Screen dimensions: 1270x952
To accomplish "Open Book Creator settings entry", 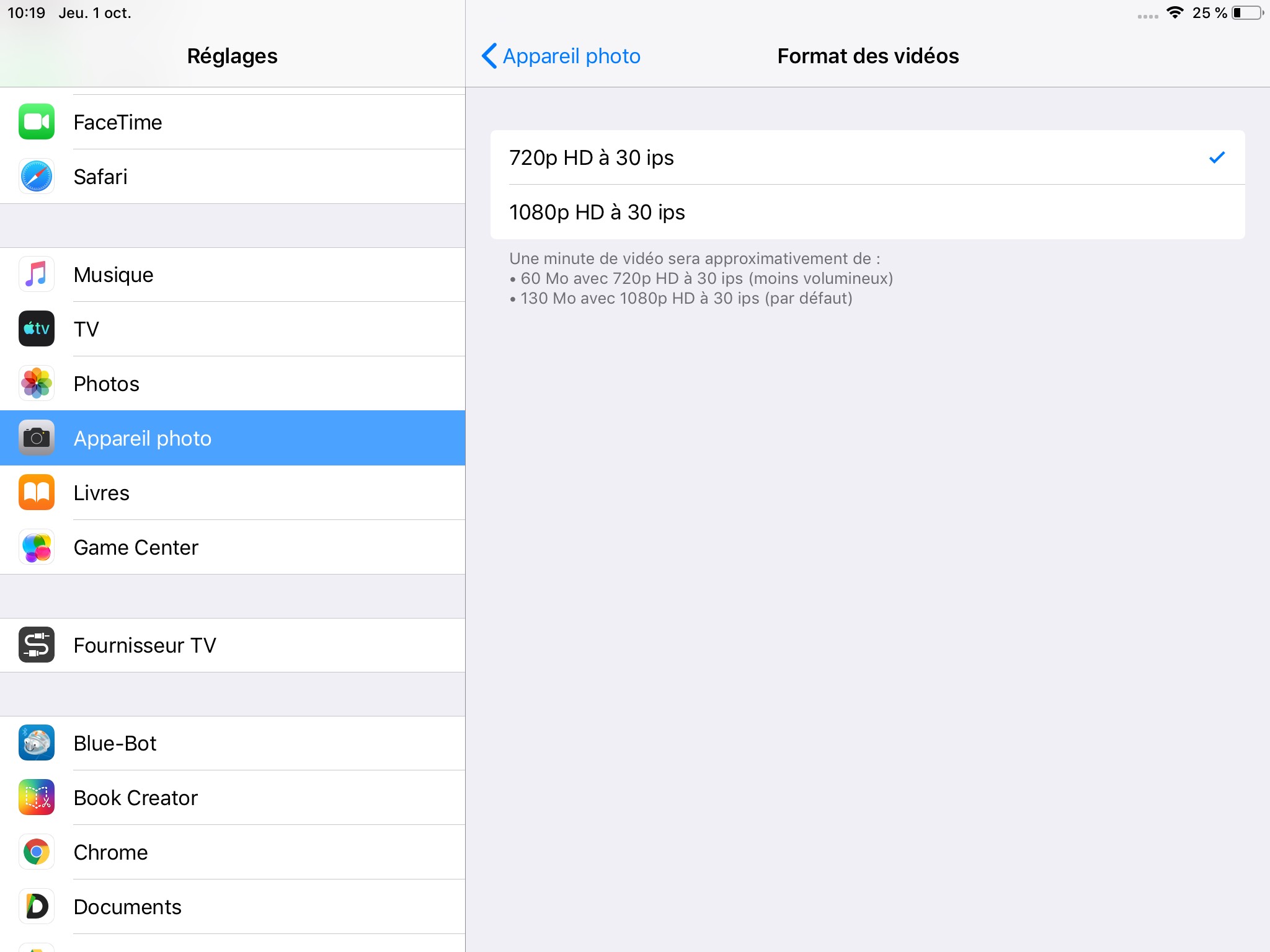I will (233, 798).
